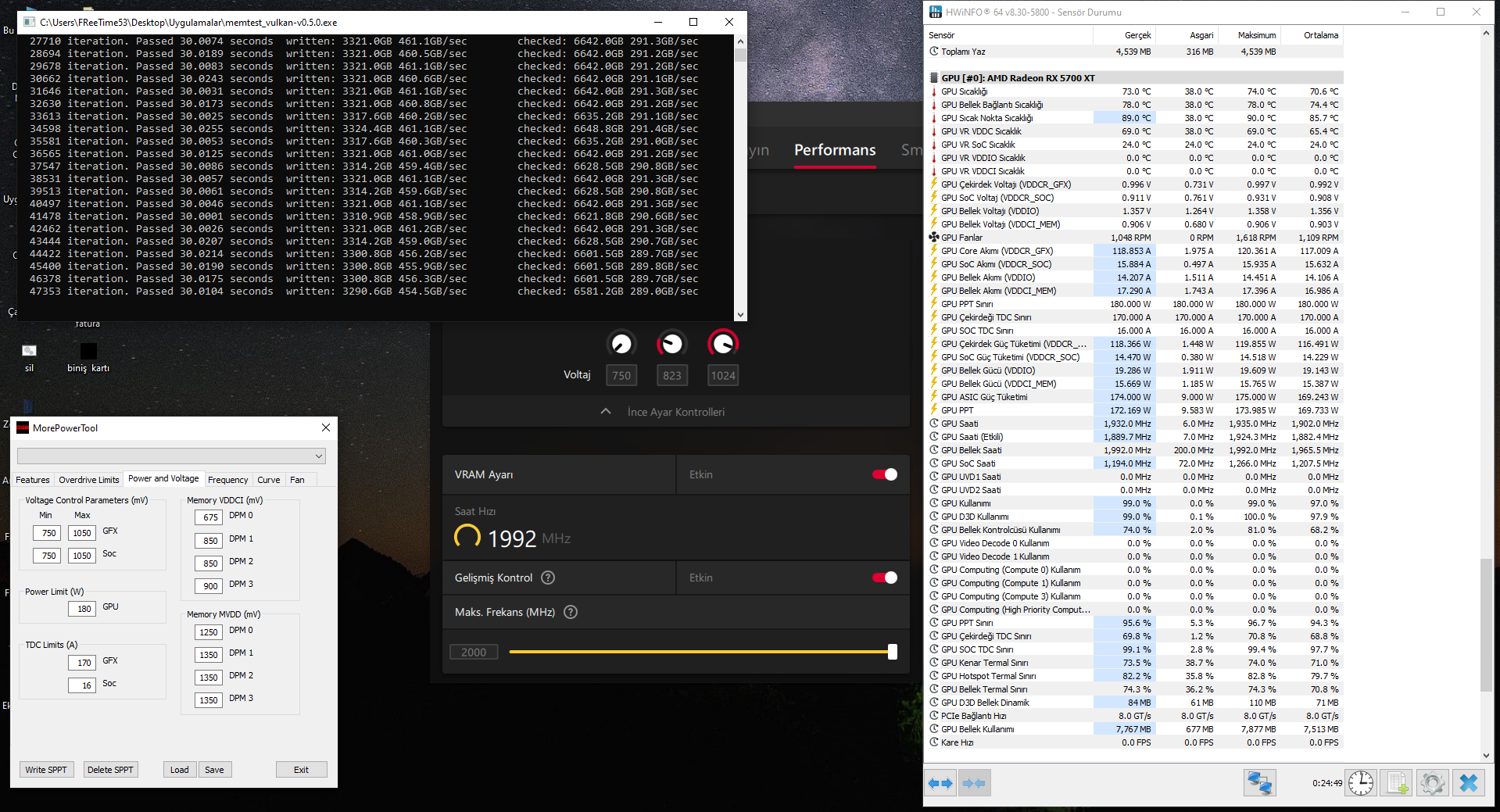This screenshot has width=1500, height=812.
Task: Select the GPU ASIC Güç Tüketimi row
Action: coord(1135,397)
